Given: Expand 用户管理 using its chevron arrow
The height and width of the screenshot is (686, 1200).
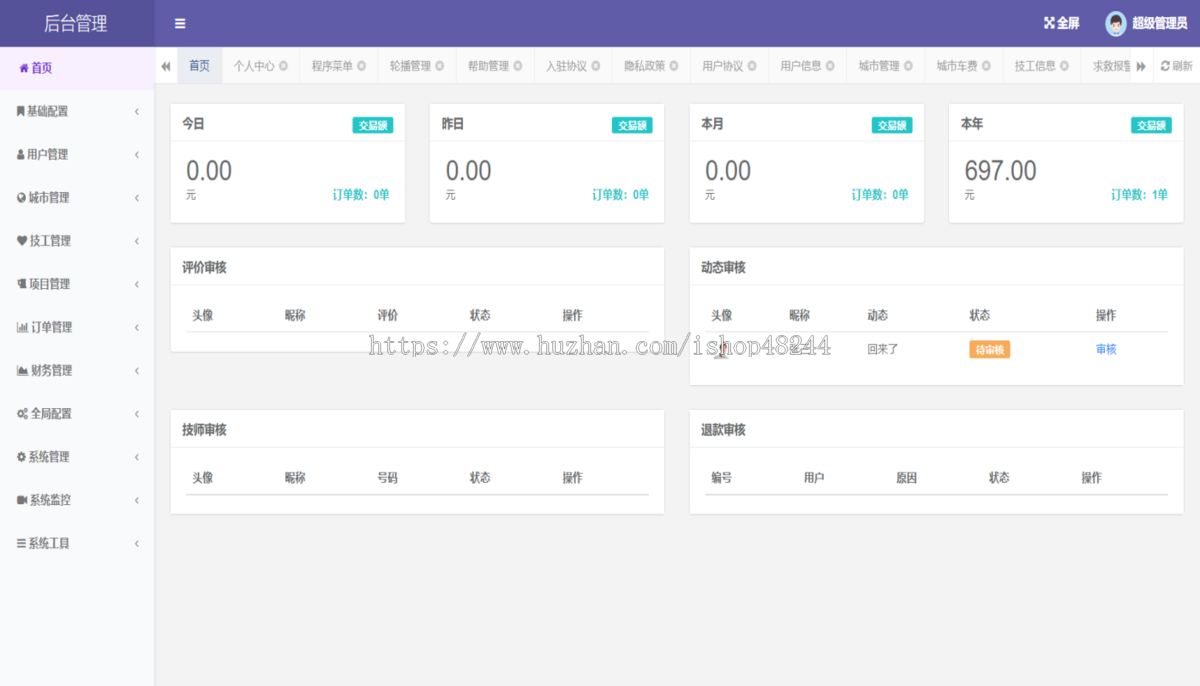Looking at the screenshot, I should click(x=136, y=154).
